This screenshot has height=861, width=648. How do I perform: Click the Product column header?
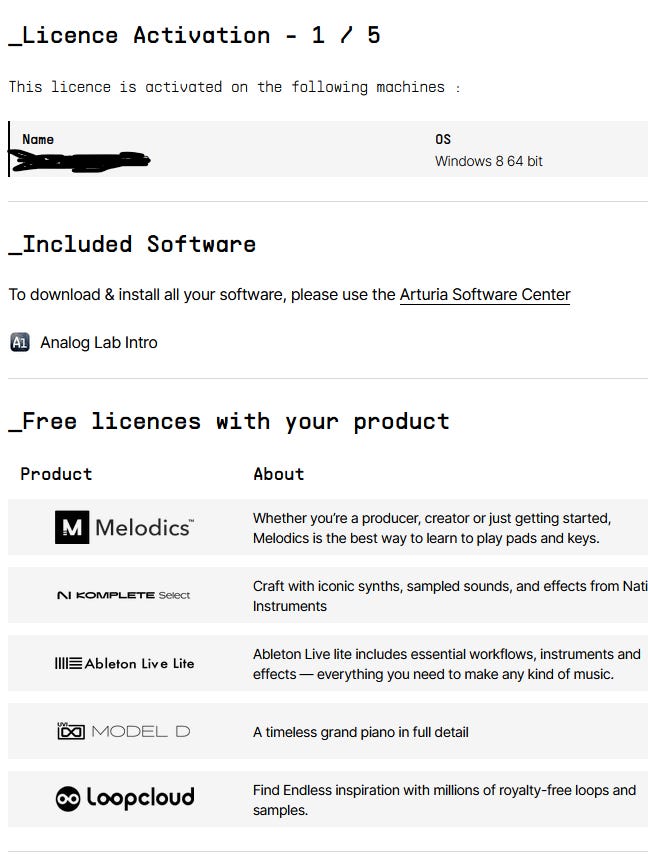pyautogui.click(x=56, y=474)
